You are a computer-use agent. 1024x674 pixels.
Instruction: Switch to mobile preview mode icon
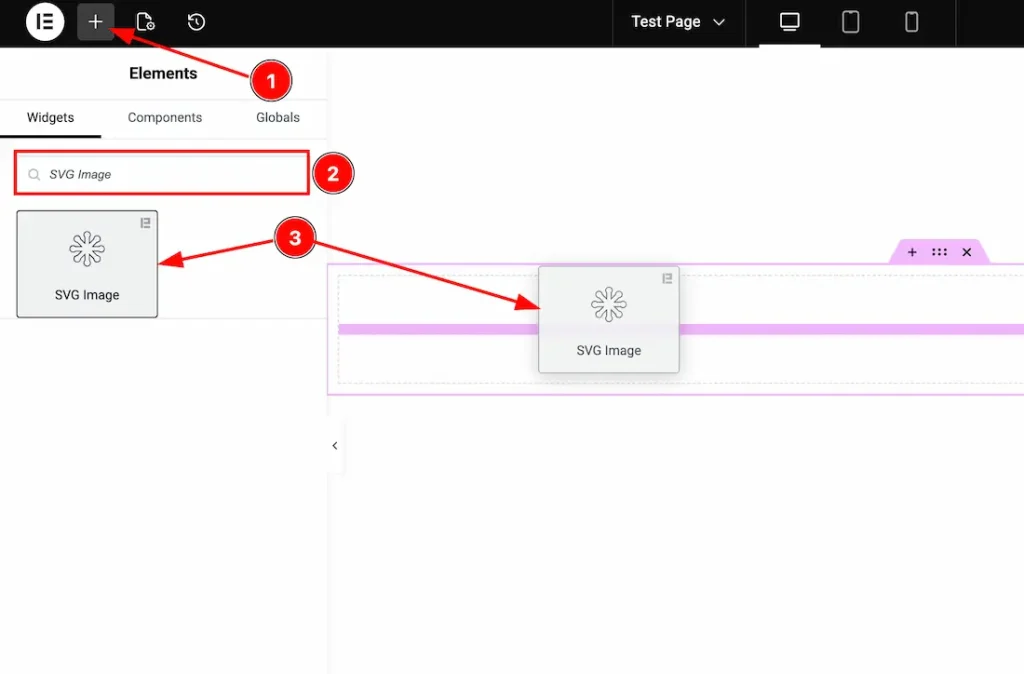911,21
